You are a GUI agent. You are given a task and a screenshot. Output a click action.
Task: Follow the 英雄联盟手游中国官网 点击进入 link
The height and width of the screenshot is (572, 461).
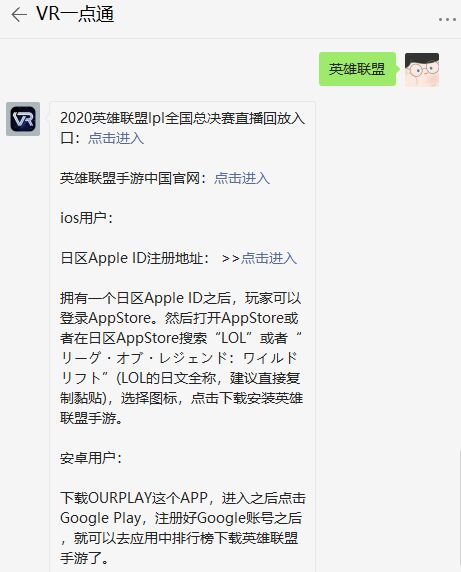[242, 178]
